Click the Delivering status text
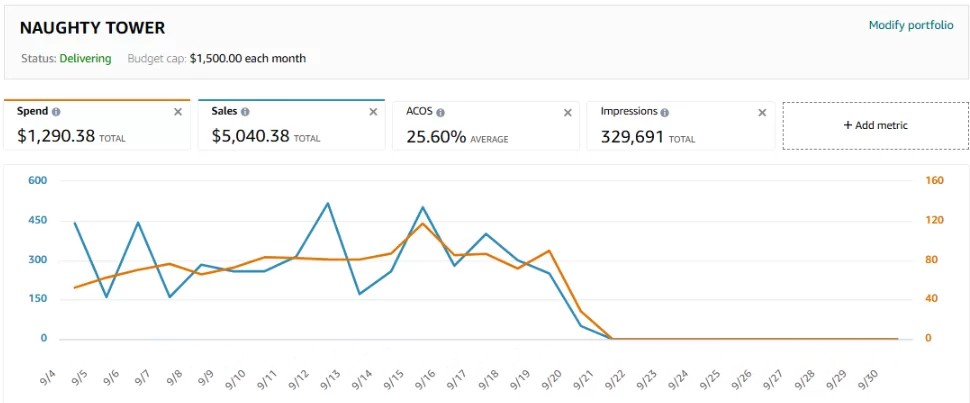 85,58
